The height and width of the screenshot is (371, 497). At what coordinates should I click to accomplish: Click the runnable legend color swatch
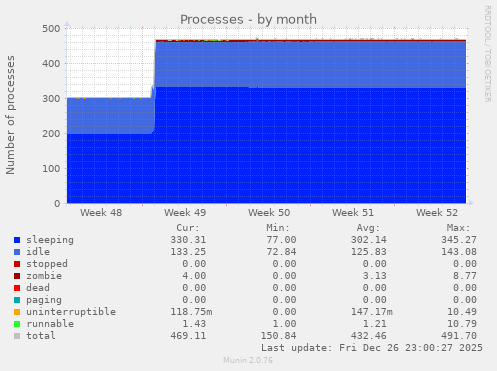(17, 324)
